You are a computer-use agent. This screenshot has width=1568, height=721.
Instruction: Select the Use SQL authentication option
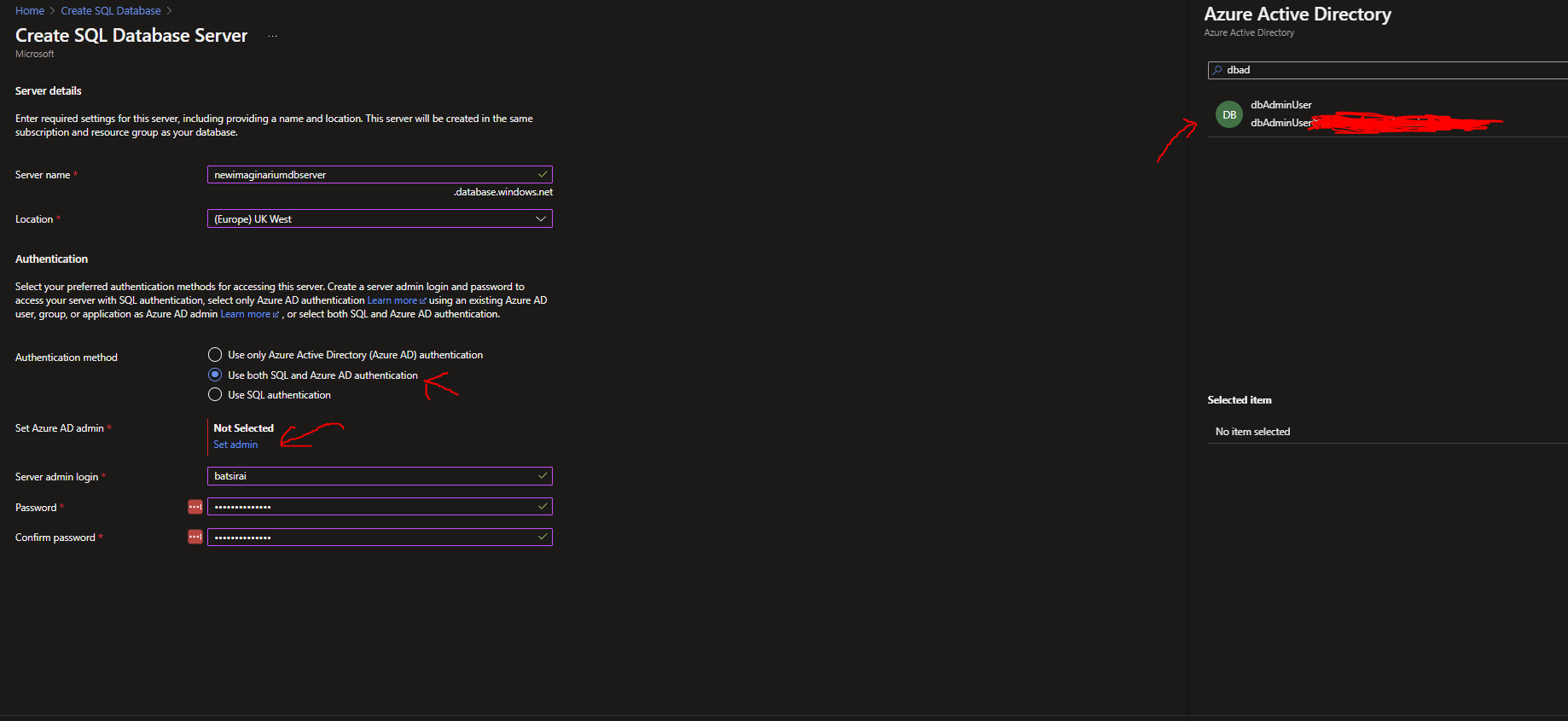click(x=215, y=395)
